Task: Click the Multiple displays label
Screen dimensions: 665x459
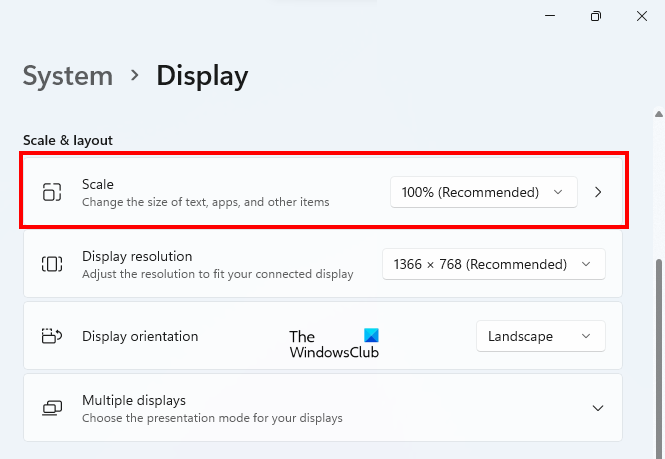Action: pos(134,400)
